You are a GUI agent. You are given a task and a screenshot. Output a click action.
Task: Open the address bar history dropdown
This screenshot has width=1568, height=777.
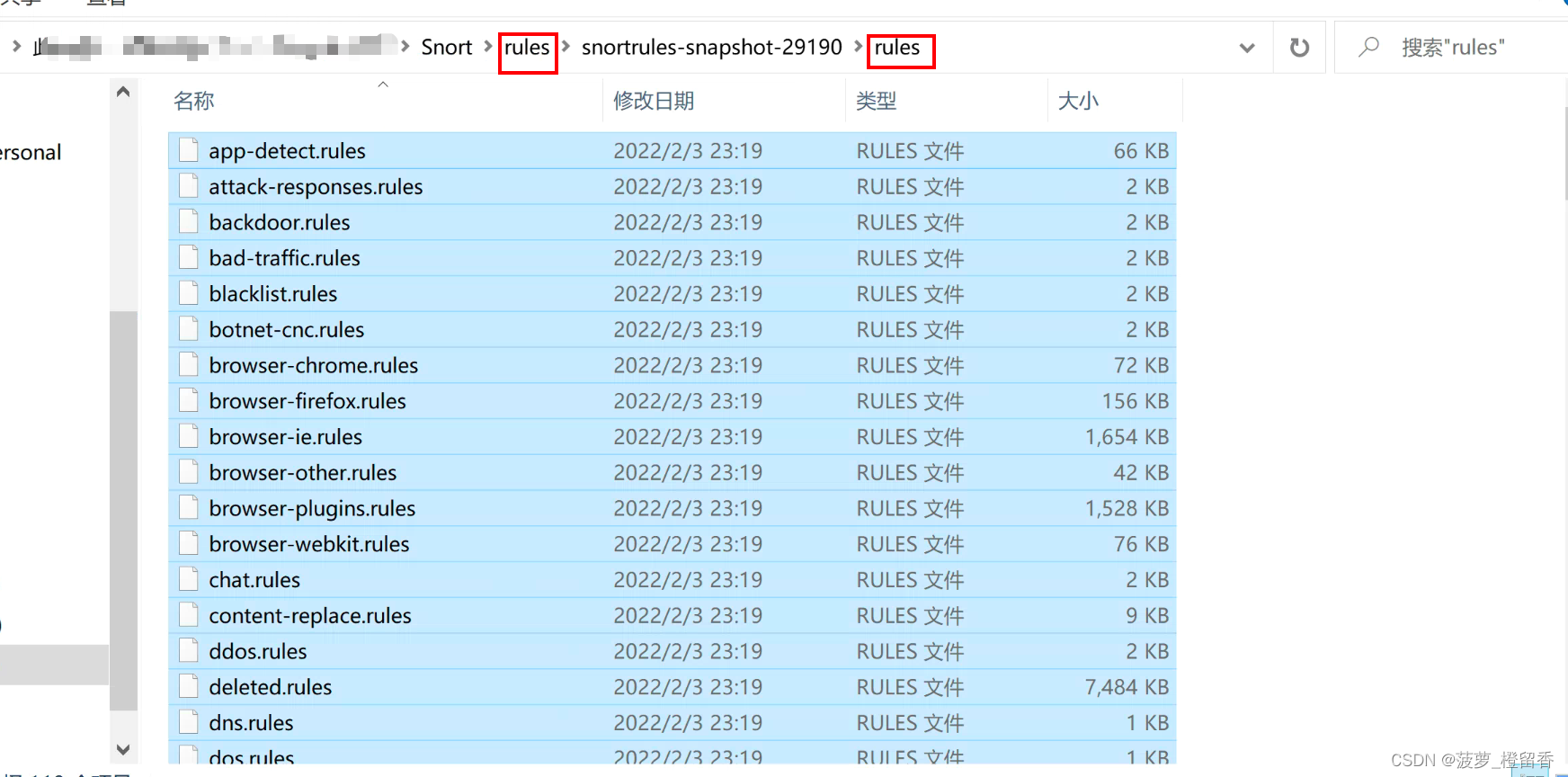[1247, 48]
